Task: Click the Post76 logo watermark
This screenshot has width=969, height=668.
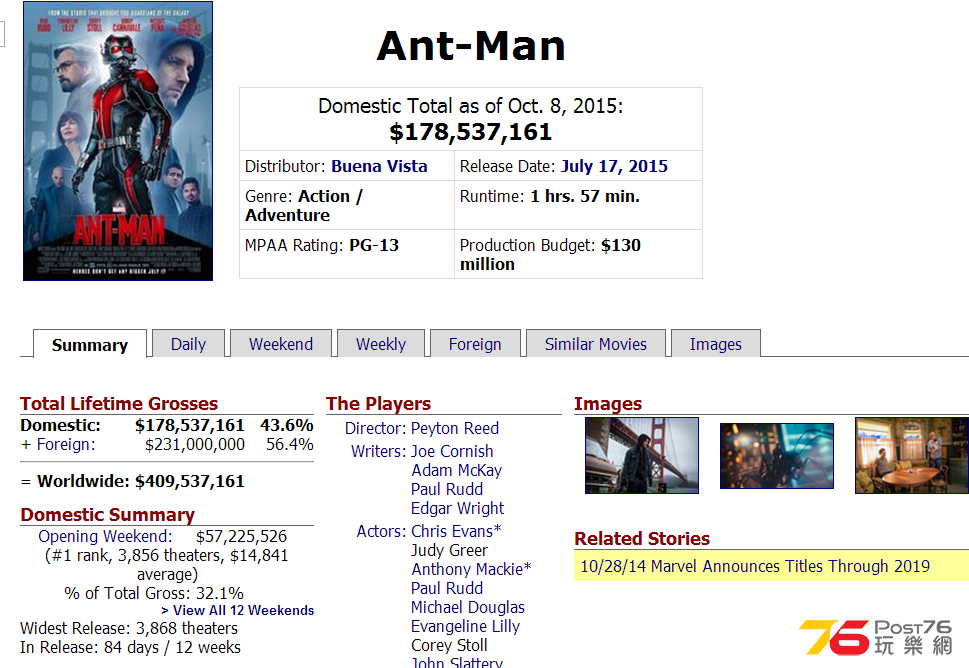Action: pos(876,637)
